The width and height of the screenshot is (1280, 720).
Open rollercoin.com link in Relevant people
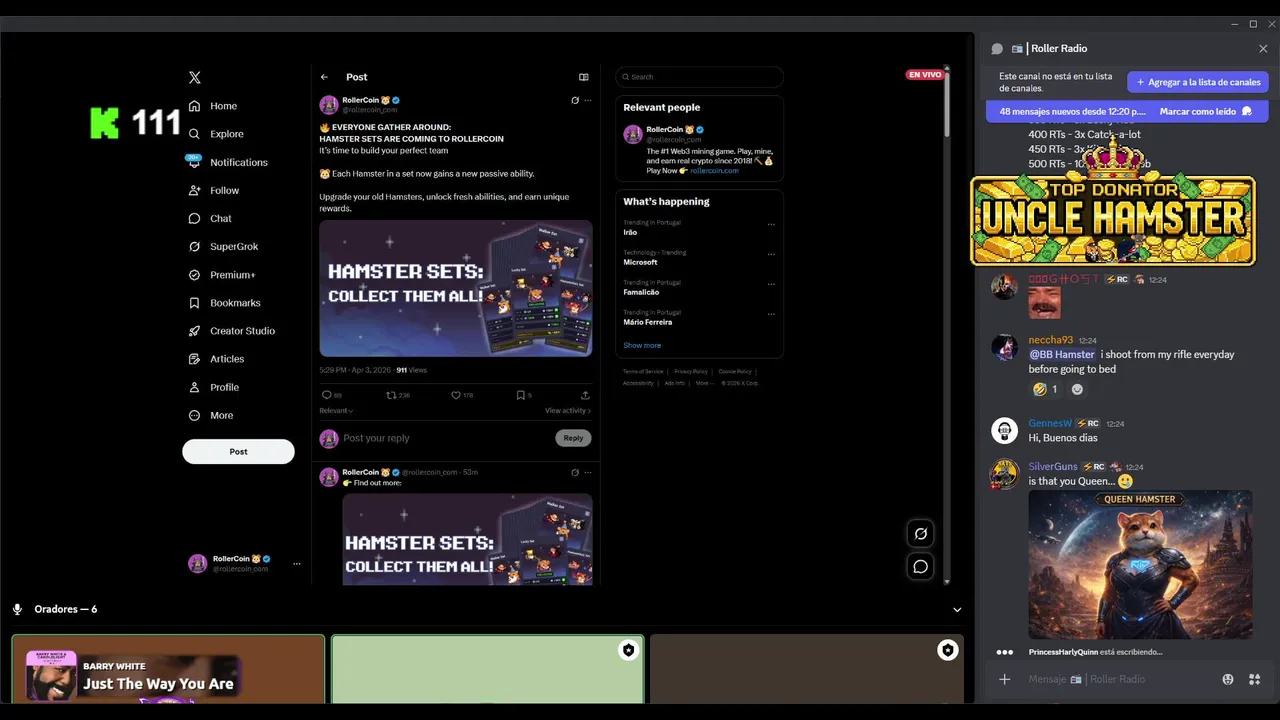click(x=714, y=171)
